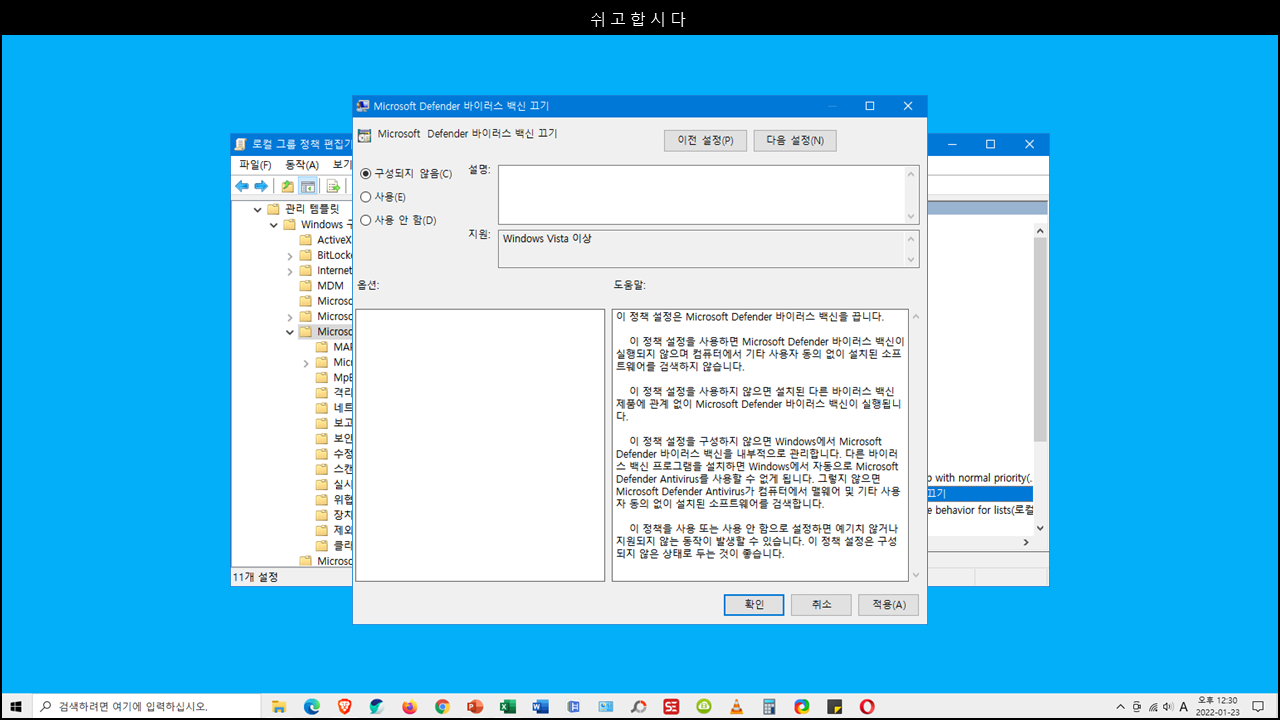Collapse the Windows components tree node
1280x720 pixels.
click(x=274, y=225)
